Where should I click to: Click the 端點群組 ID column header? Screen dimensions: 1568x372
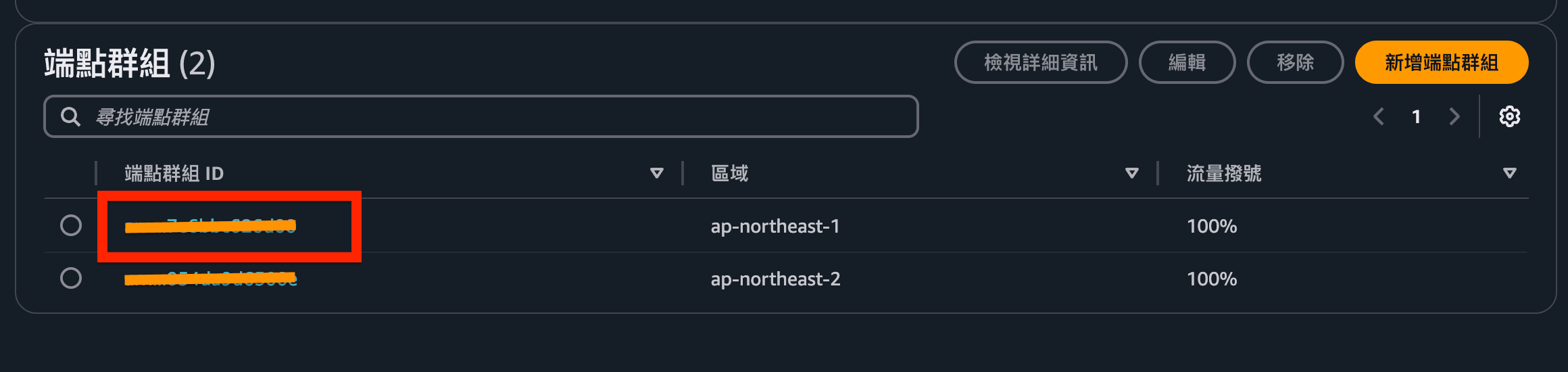click(x=174, y=174)
